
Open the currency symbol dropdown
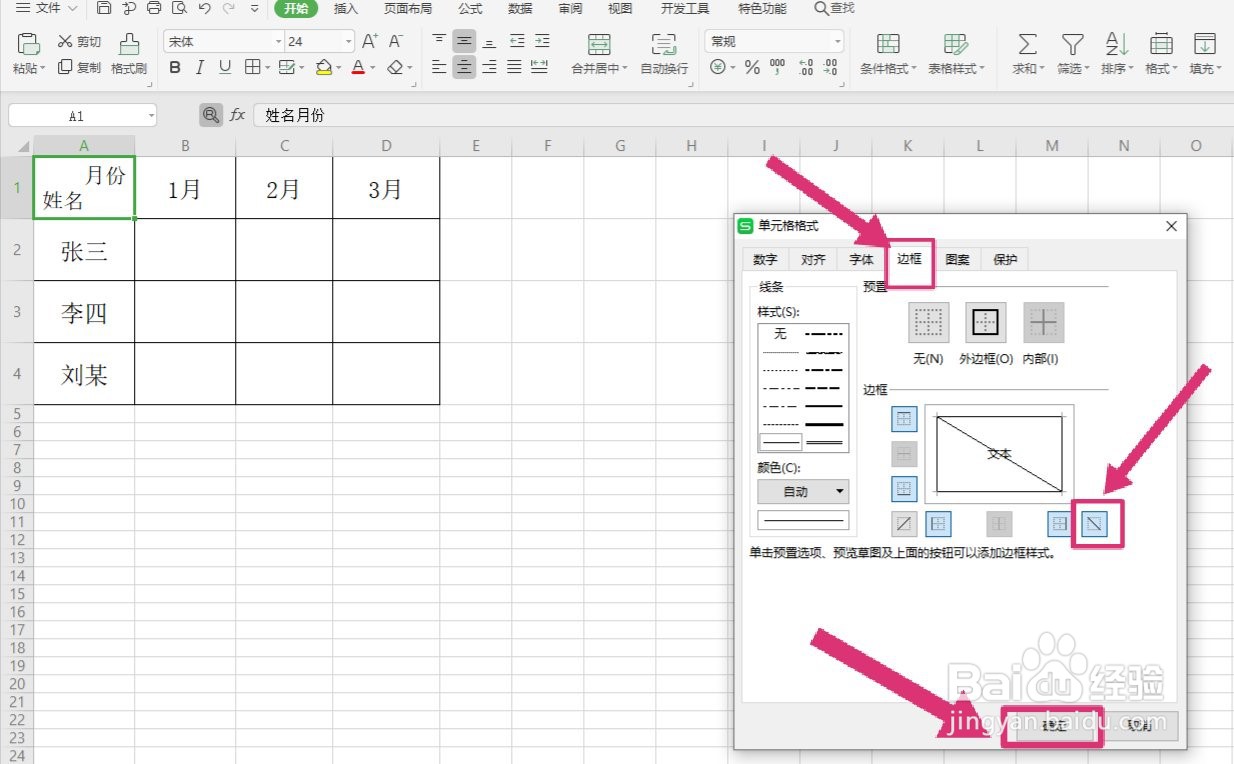732,68
